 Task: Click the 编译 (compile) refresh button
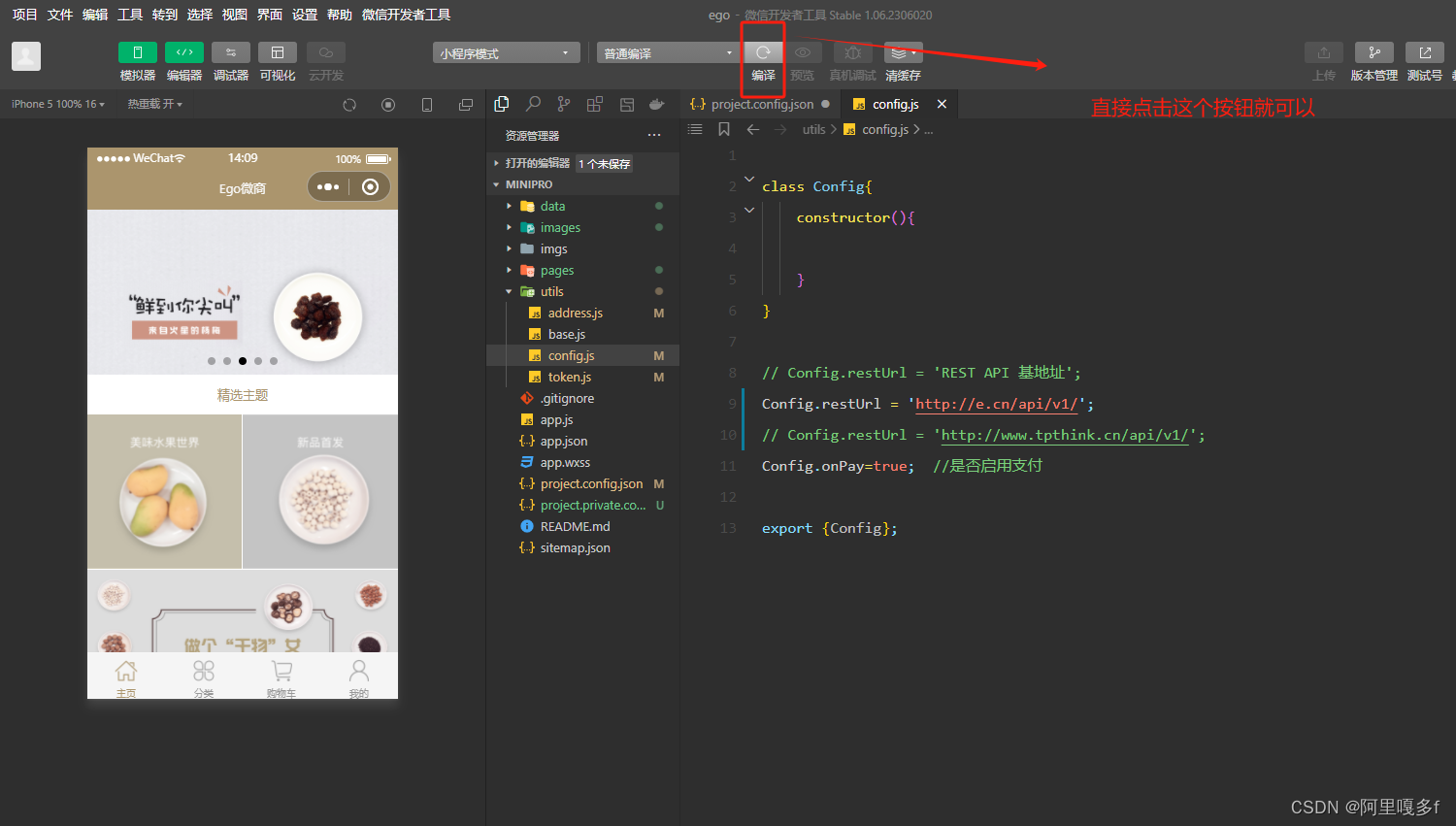coord(763,53)
